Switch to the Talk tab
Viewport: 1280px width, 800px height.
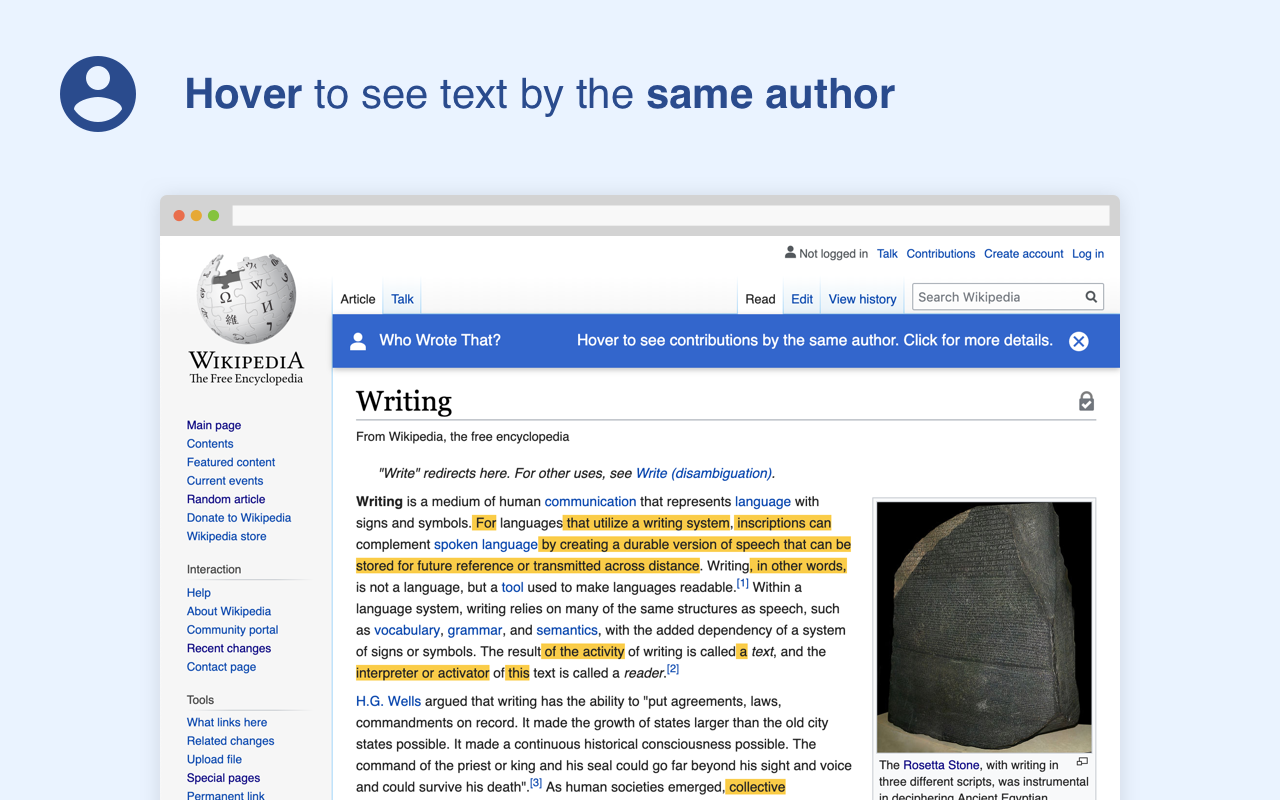click(401, 298)
